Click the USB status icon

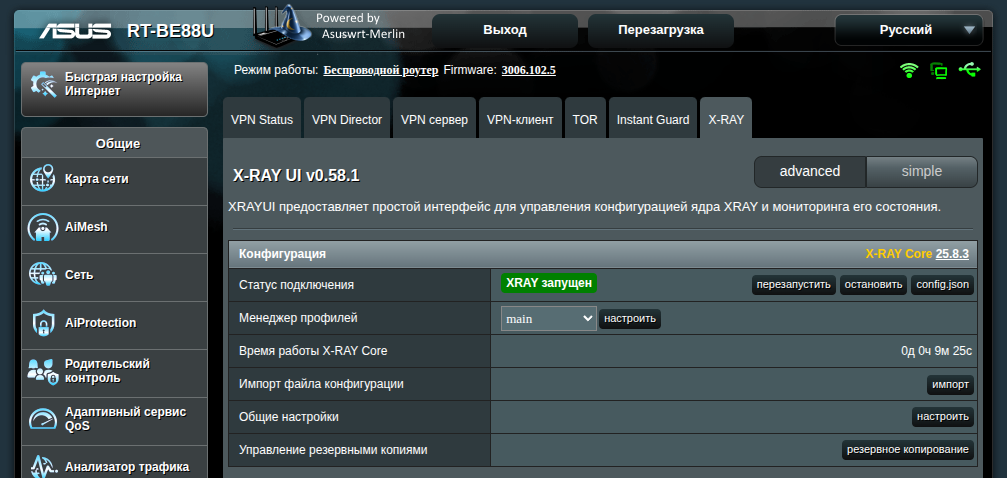tap(969, 69)
